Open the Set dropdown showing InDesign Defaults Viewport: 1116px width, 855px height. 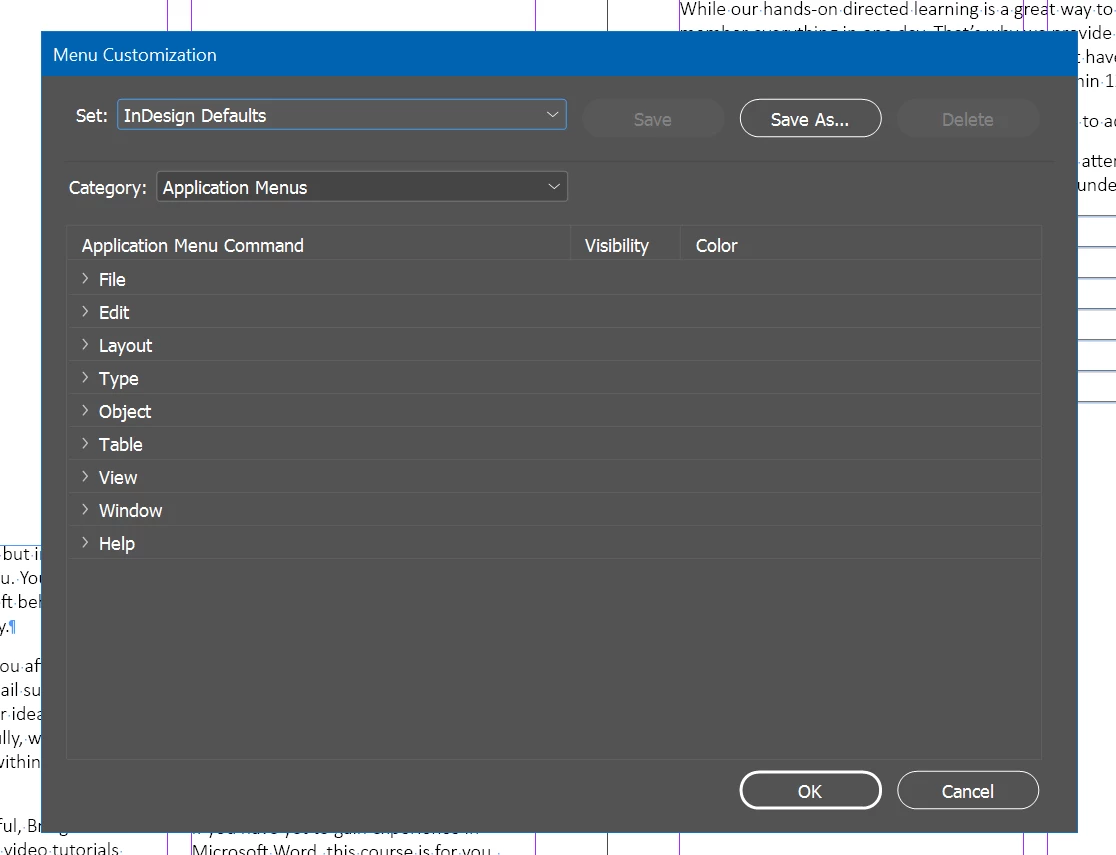342,115
